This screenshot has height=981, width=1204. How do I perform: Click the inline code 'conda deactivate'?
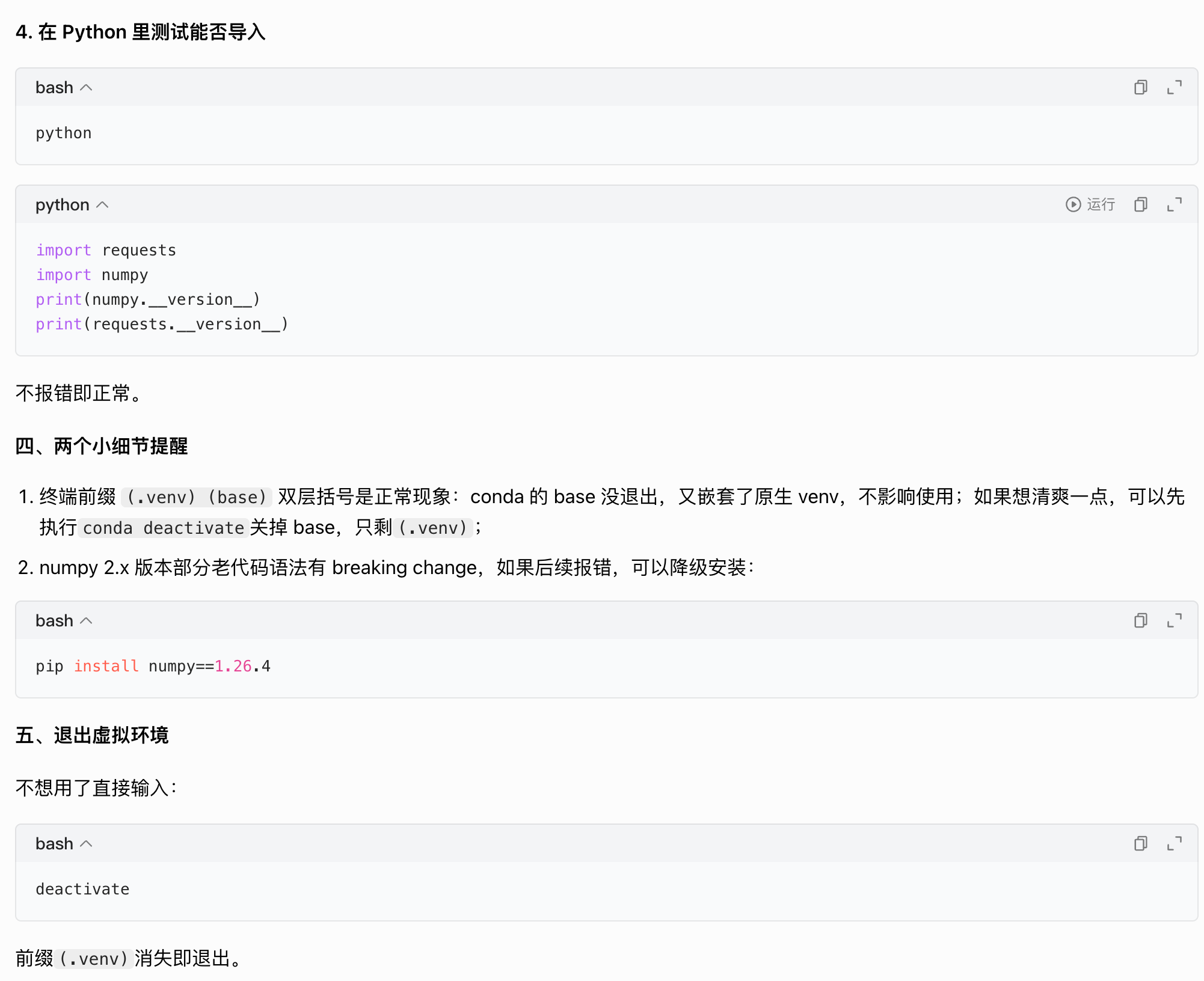[163, 528]
